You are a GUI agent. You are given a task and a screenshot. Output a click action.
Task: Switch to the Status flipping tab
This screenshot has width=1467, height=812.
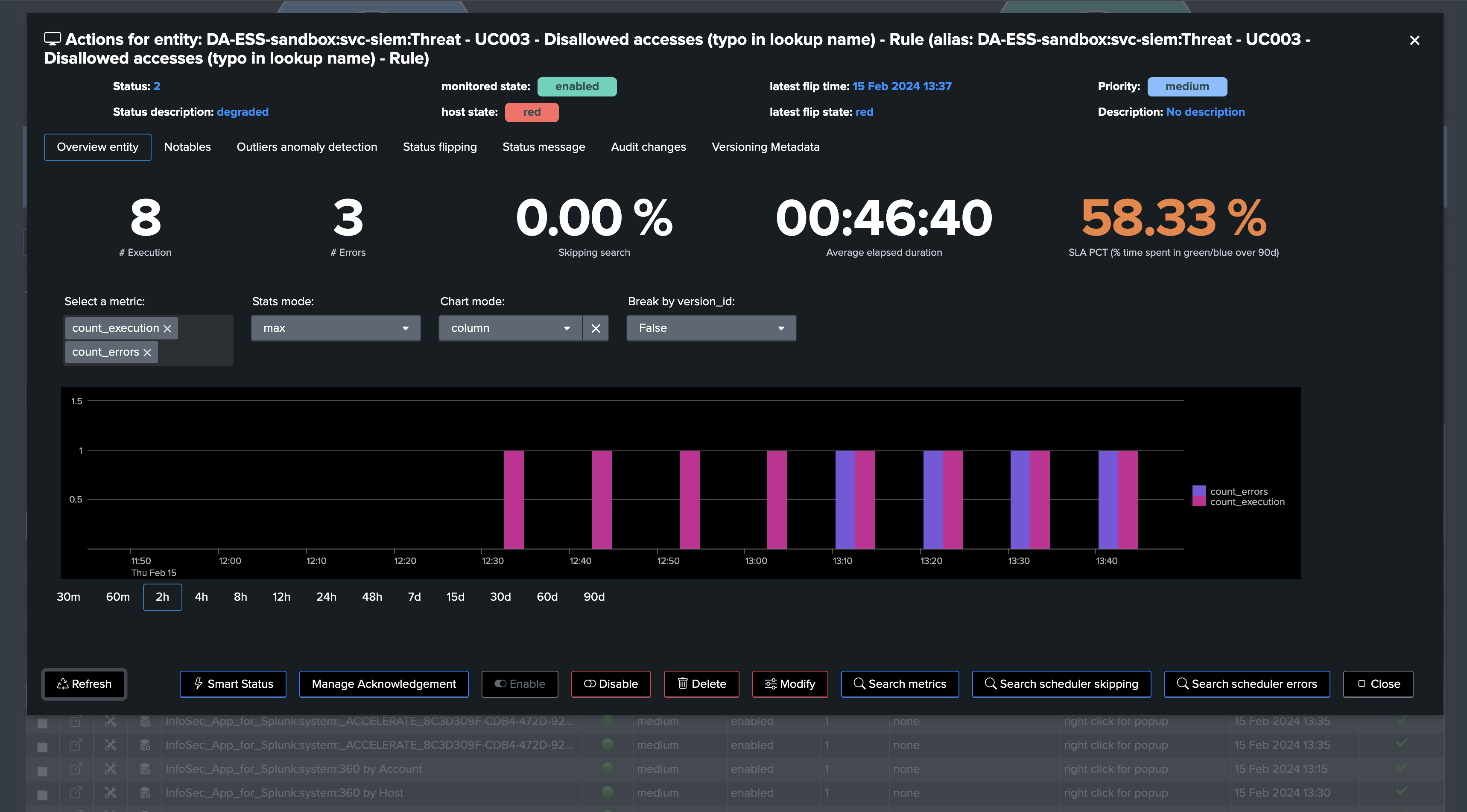(440, 147)
